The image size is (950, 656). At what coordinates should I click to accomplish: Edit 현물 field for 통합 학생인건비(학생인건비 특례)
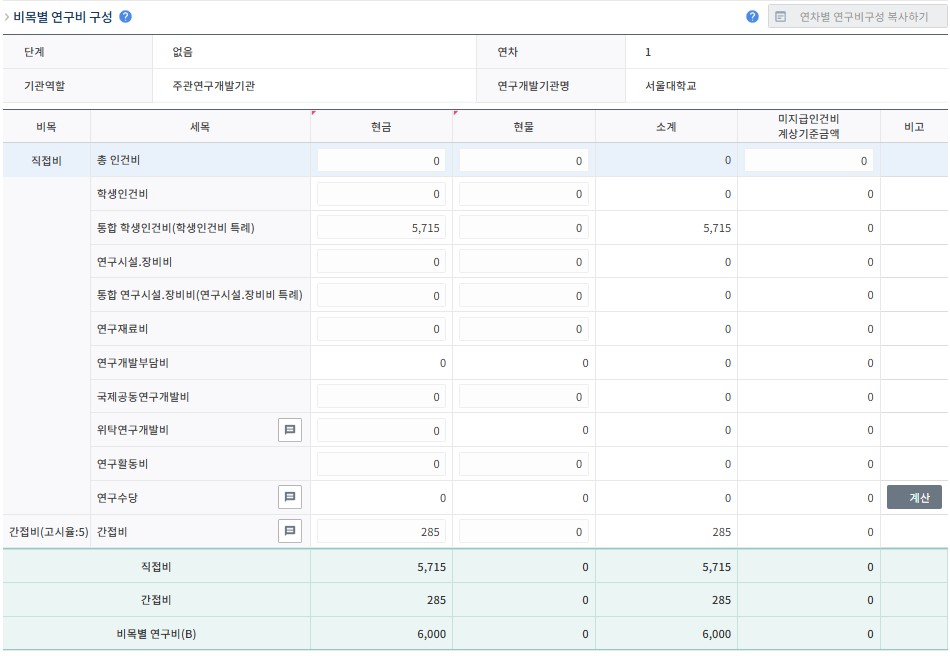523,228
